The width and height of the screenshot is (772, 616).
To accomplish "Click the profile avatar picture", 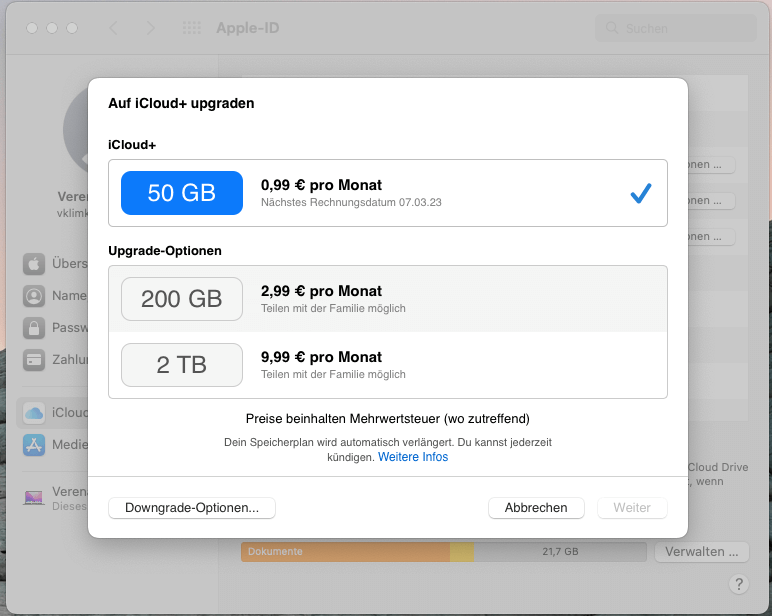I will tap(76, 130).
